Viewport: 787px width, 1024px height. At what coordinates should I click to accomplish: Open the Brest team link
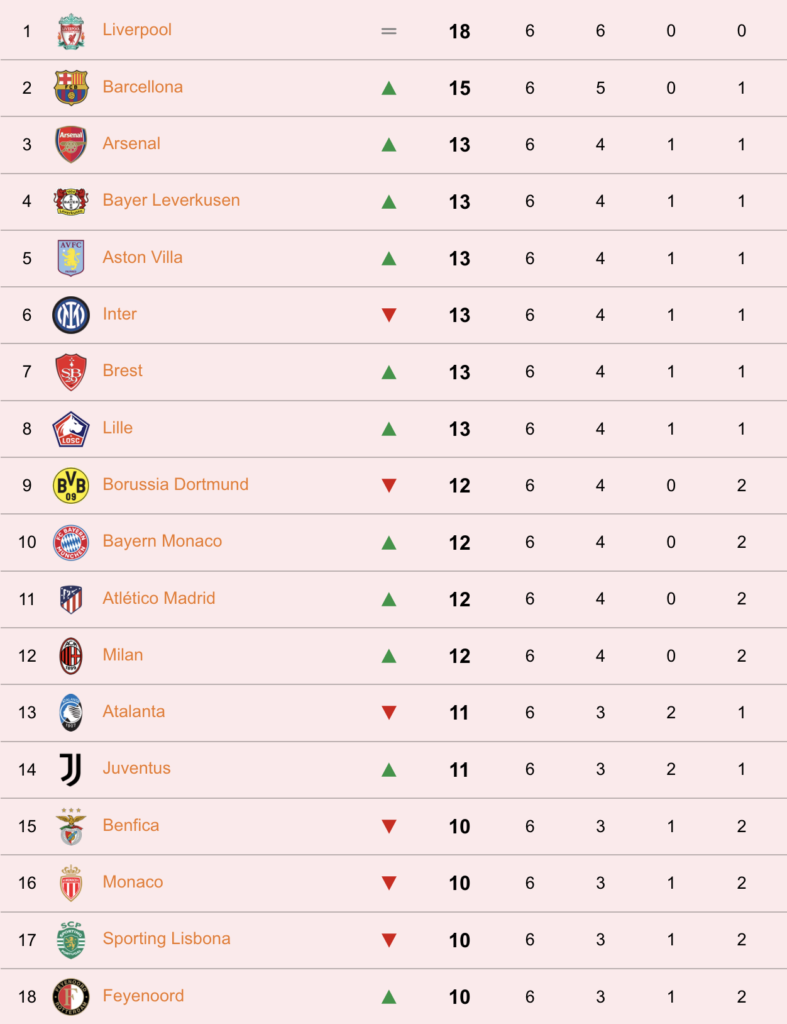(x=122, y=370)
